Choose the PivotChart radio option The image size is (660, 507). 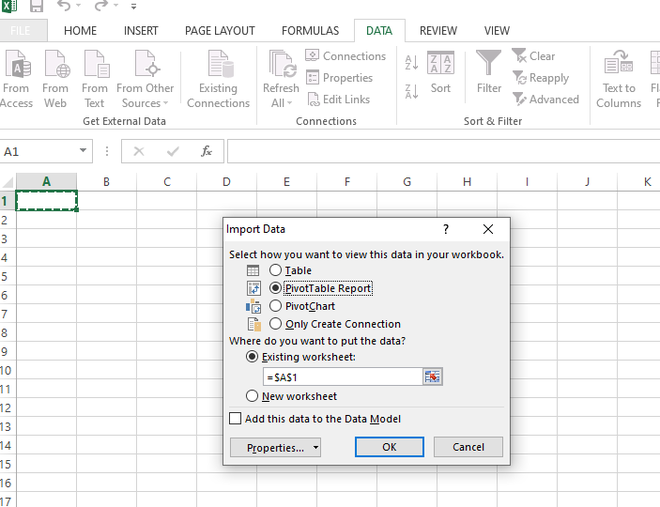(x=276, y=306)
